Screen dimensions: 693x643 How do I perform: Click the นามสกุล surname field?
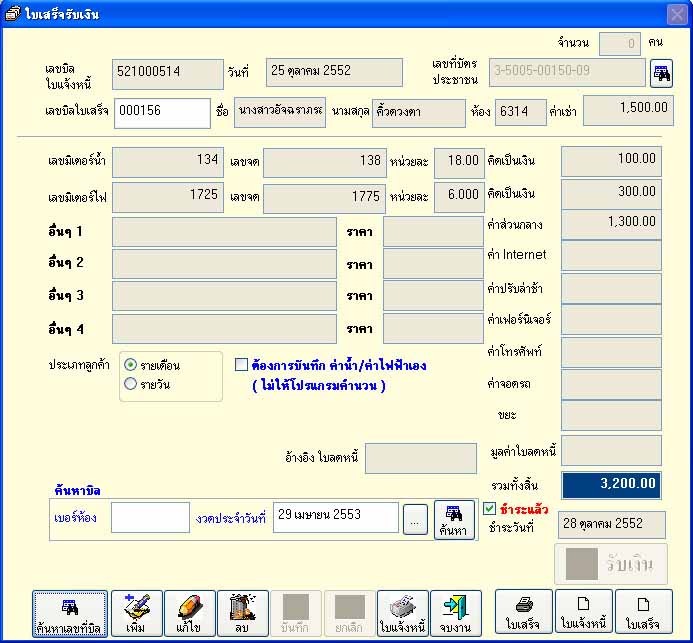(419, 113)
